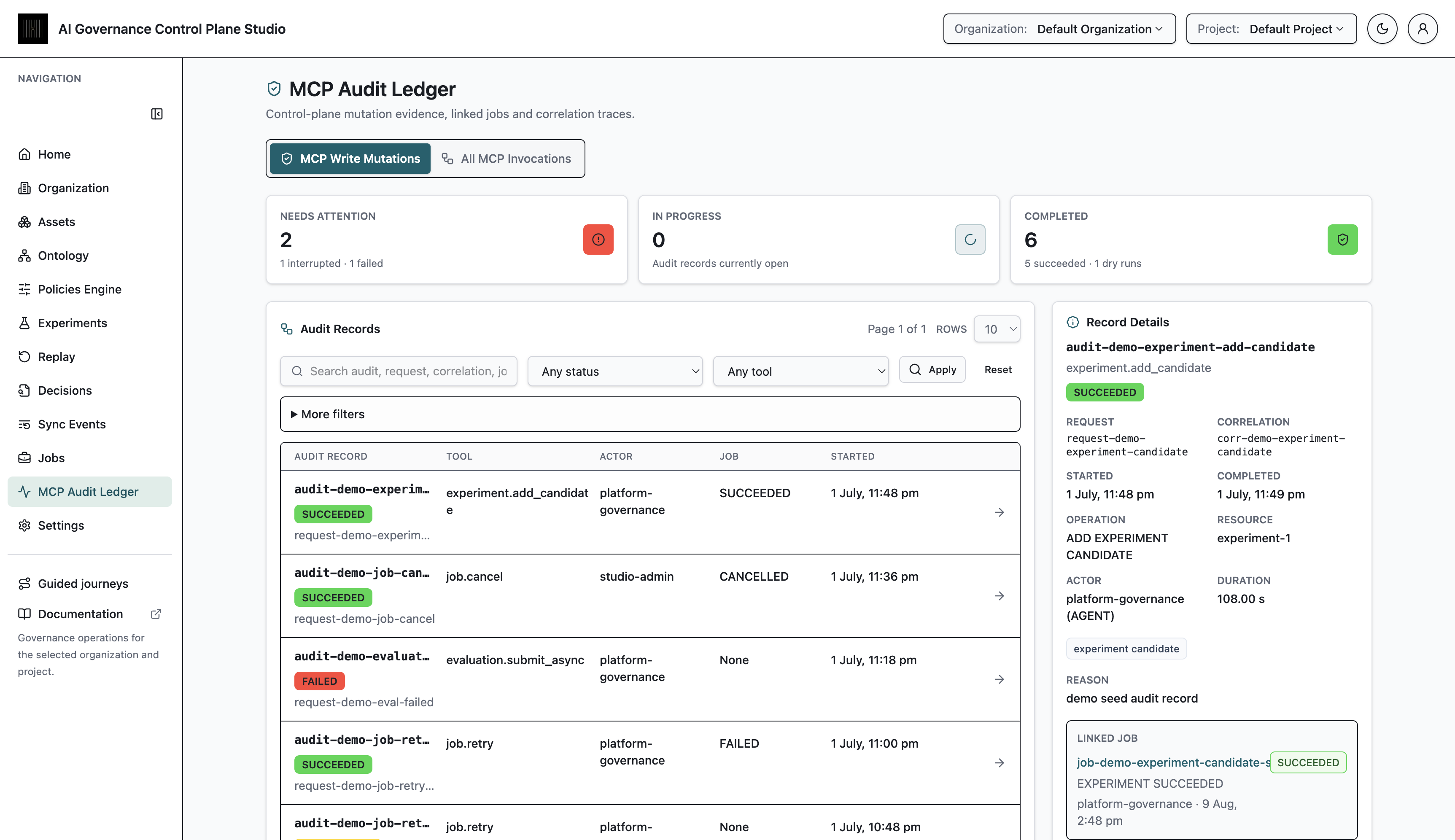Click the CANCELLED job status cell
The height and width of the screenshot is (840, 1455).
pos(754,576)
